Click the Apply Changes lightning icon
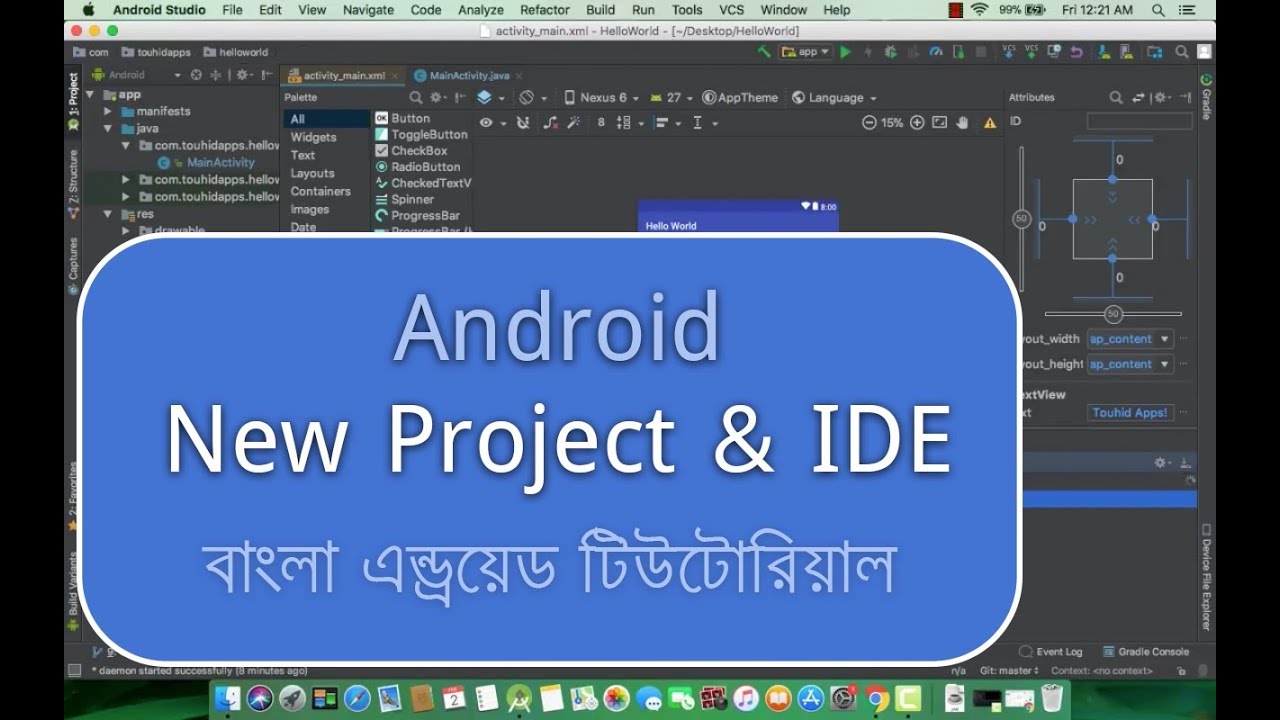The image size is (1280, 720). pos(867,52)
